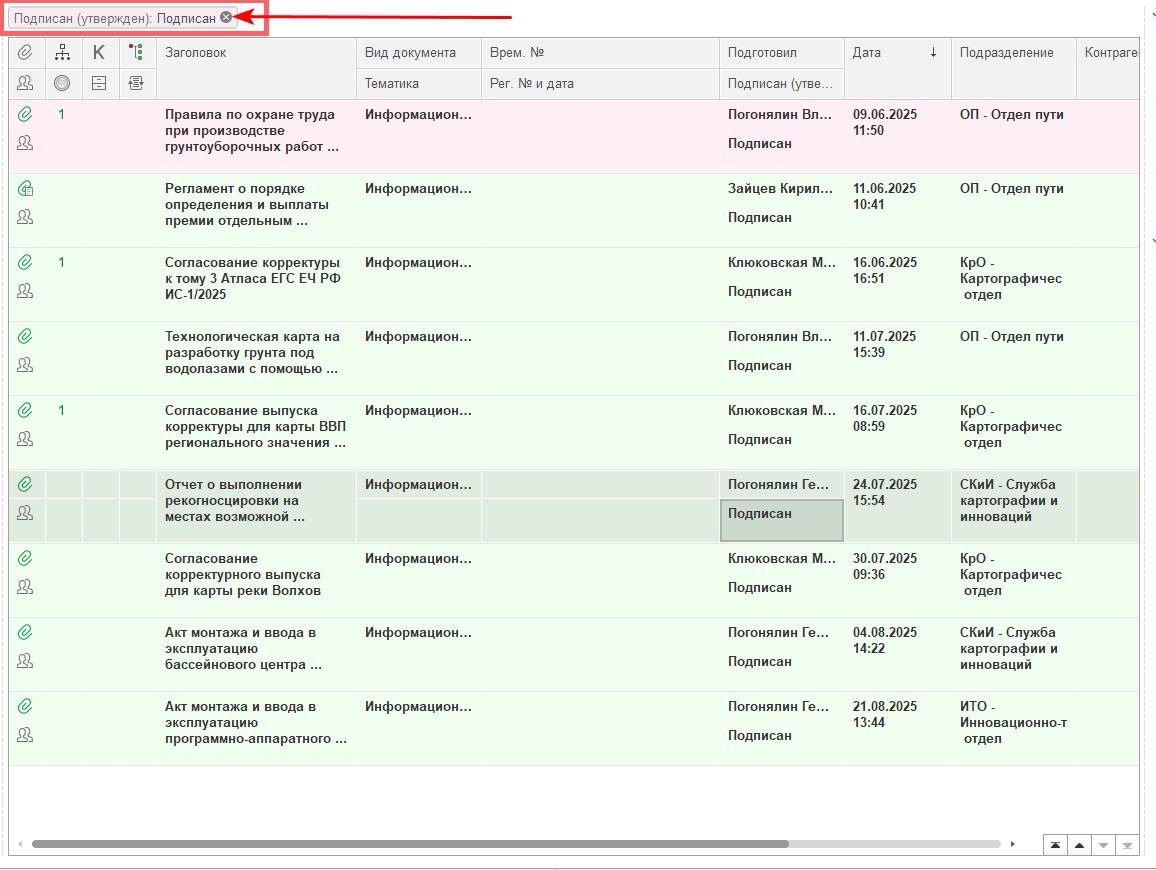The image size is (1156, 870).
Task: Click the 'Заголовок' column header
Action: click(x=256, y=53)
